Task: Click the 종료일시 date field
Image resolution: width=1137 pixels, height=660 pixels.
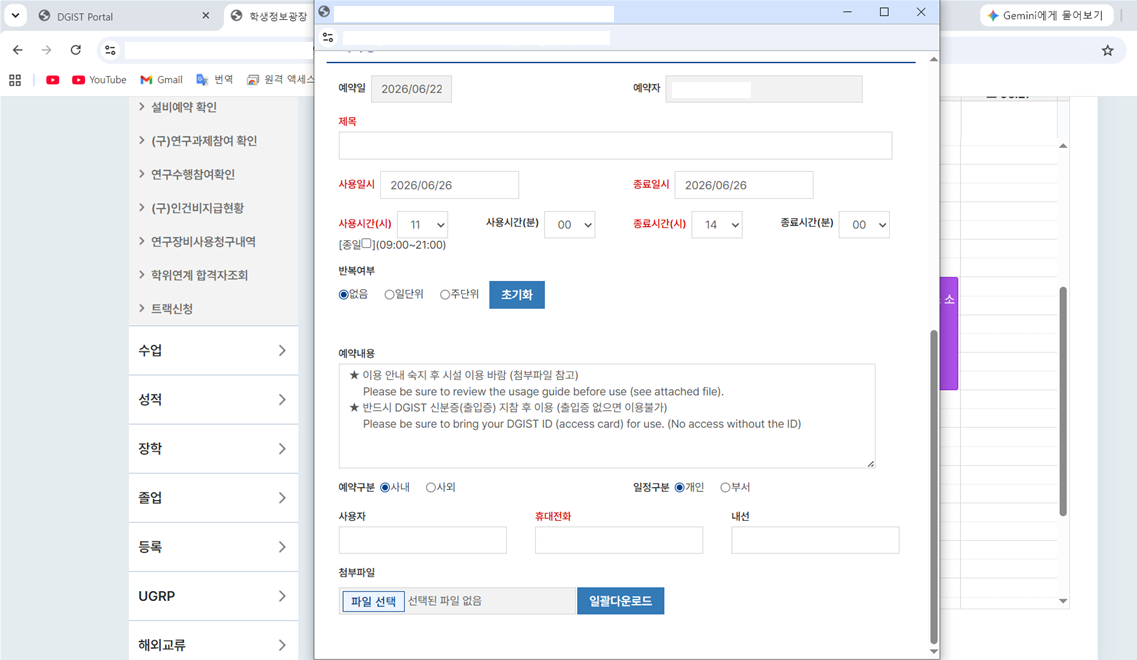Action: [744, 185]
